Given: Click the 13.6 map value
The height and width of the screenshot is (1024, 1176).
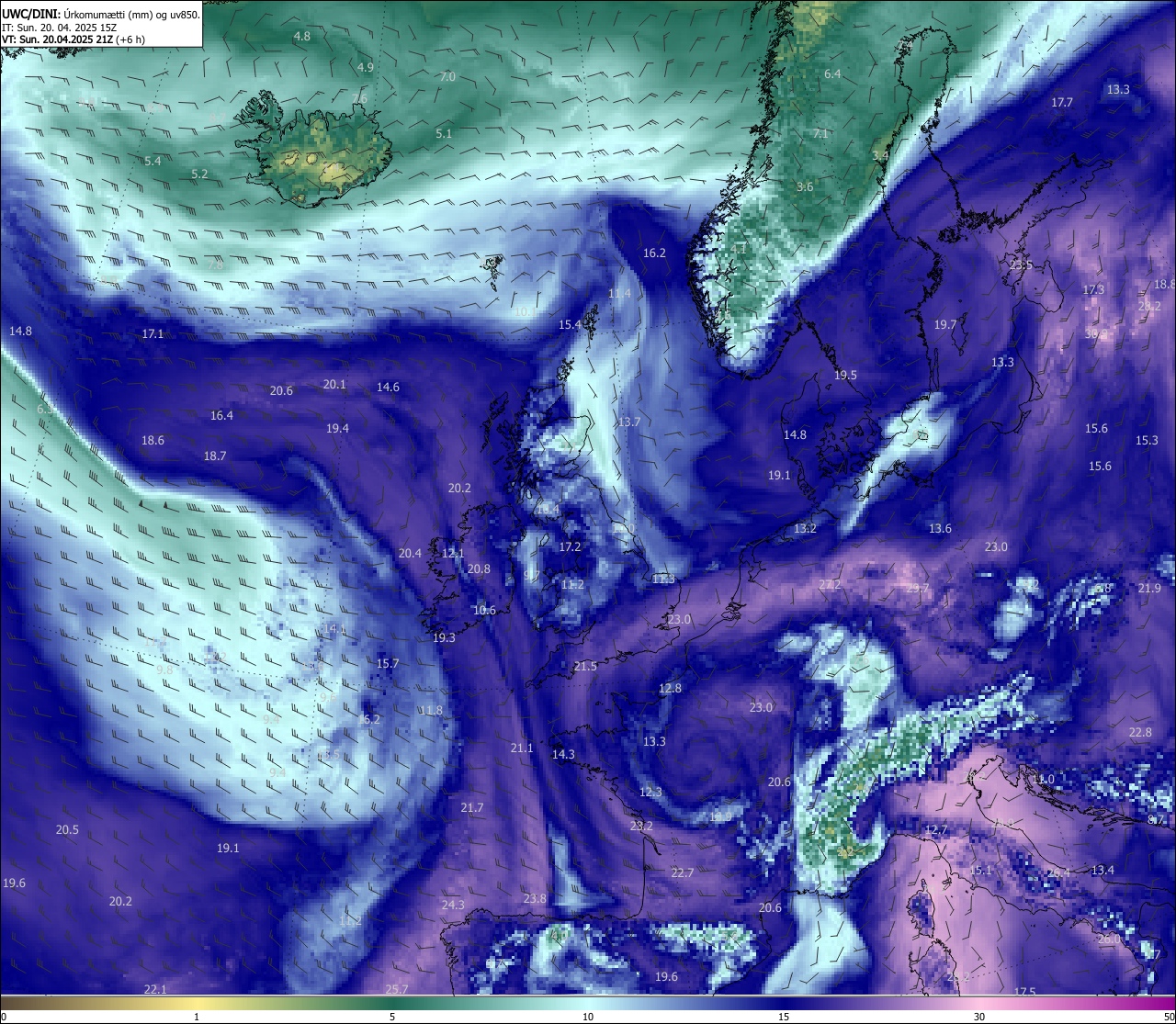Looking at the screenshot, I should pyautogui.click(x=940, y=528).
